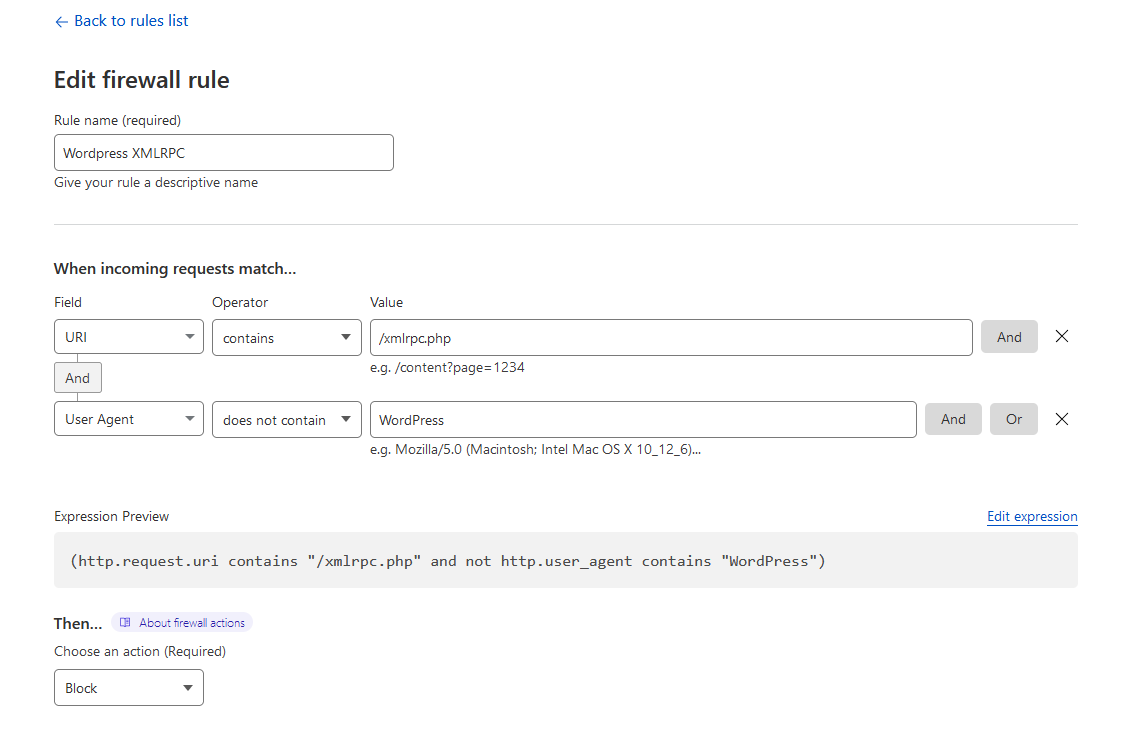Click the 'e.g. Mozilla/5.0' hint text
This screenshot has width=1144, height=734.
536,449
